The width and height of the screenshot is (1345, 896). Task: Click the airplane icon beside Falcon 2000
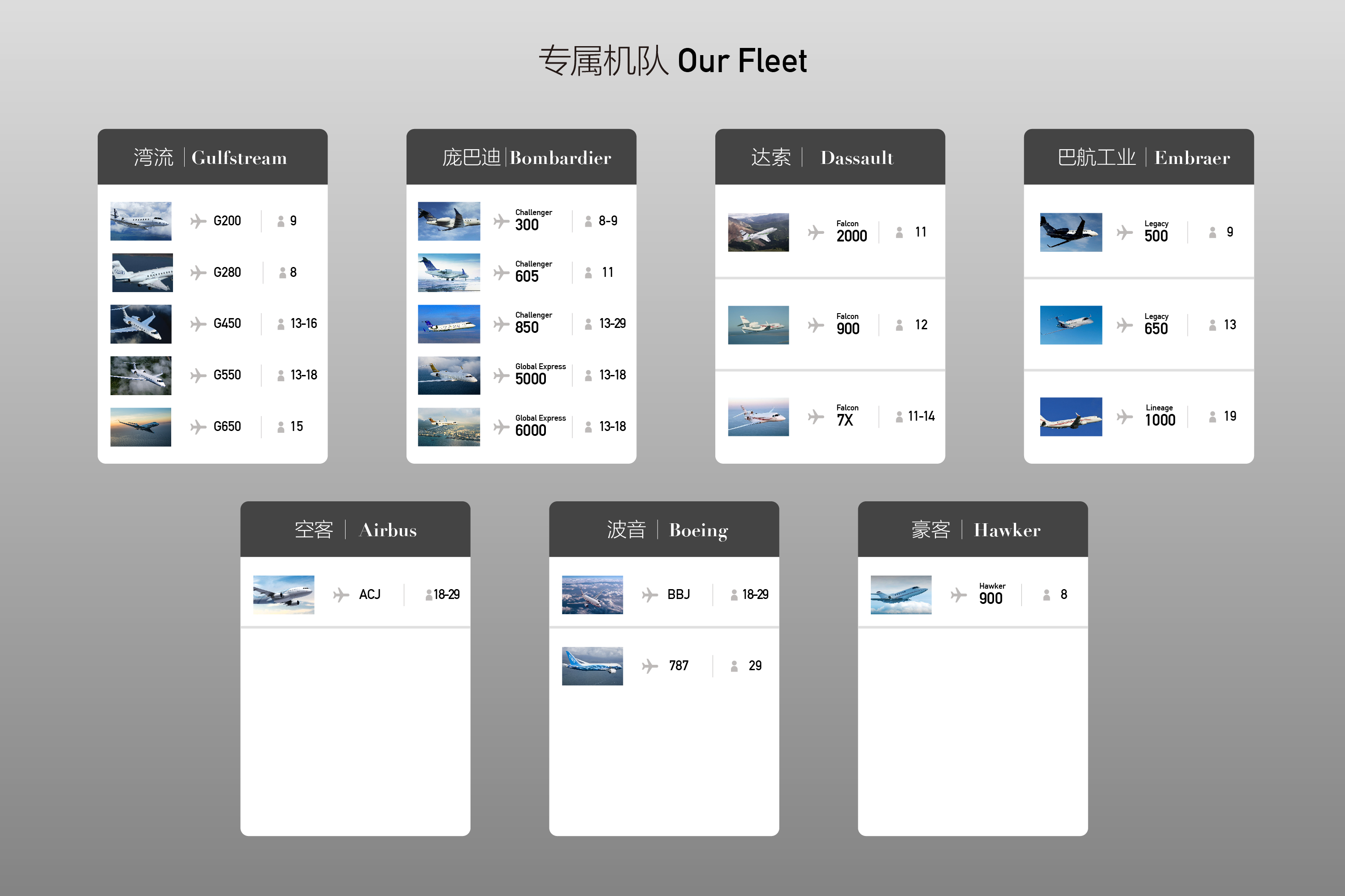816,233
